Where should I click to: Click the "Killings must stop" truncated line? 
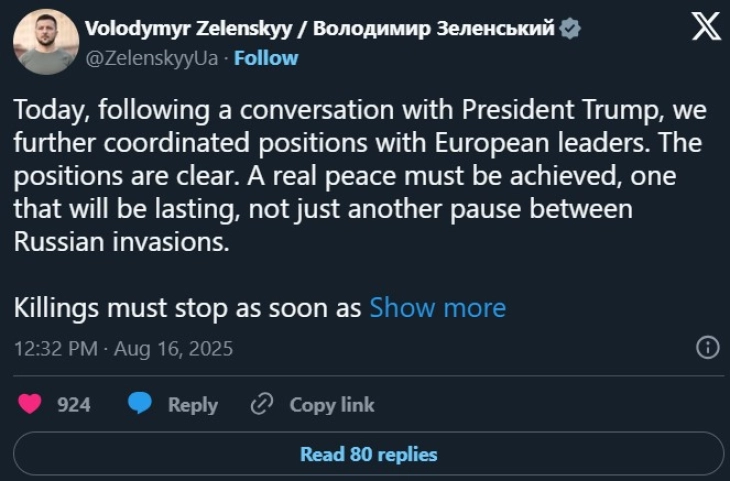click(188, 307)
